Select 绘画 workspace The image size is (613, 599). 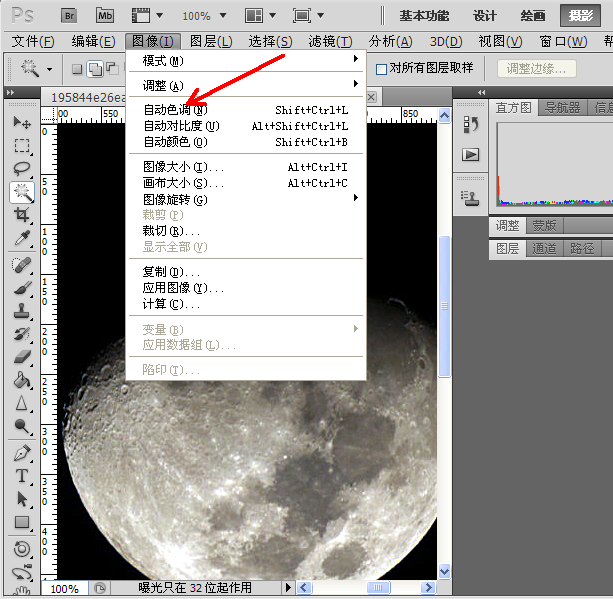[x=533, y=16]
